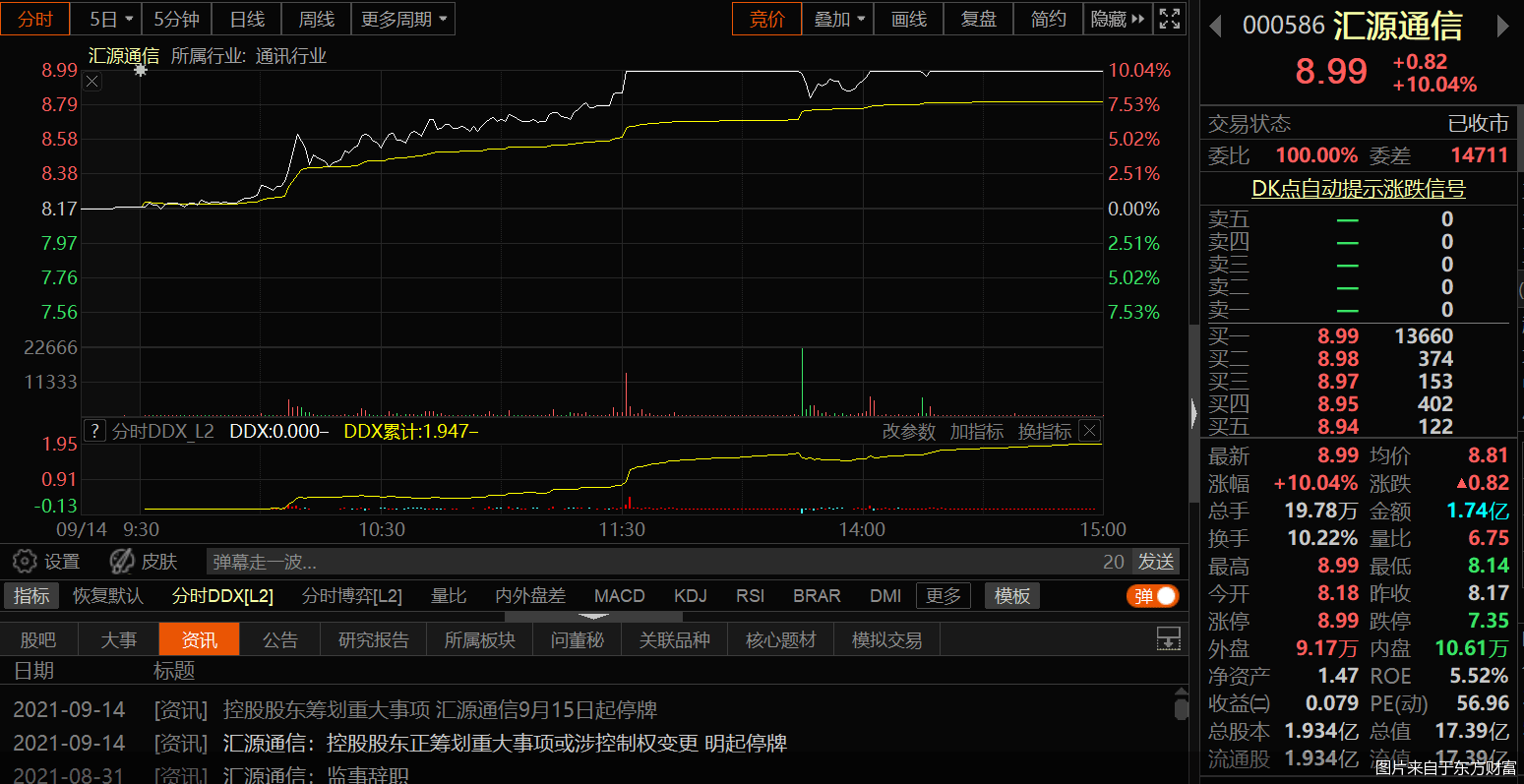Click 恢复默认 to reset indicators
This screenshot has height=784, width=1524.
pyautogui.click(x=108, y=596)
